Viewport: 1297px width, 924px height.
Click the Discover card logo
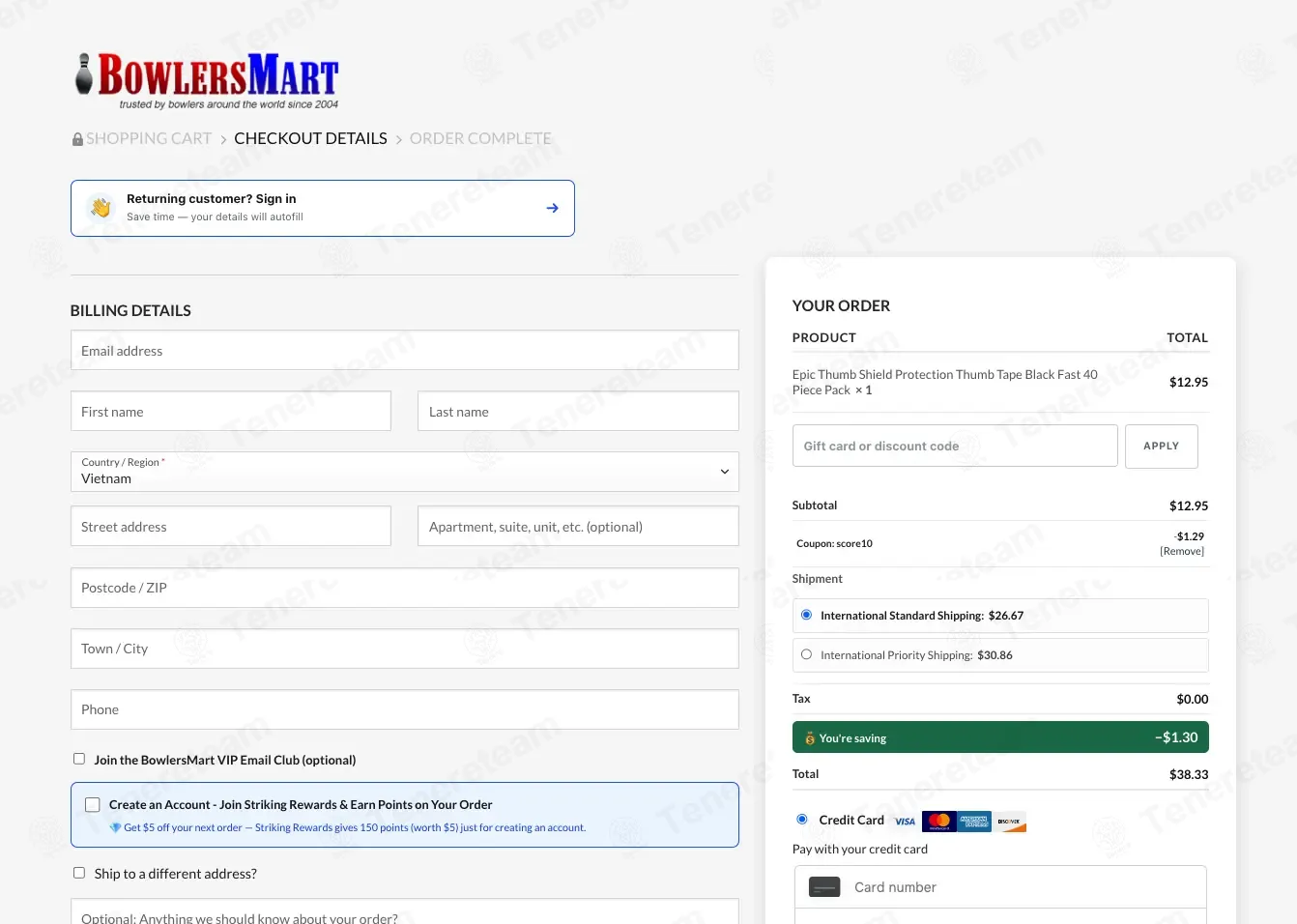click(1009, 822)
